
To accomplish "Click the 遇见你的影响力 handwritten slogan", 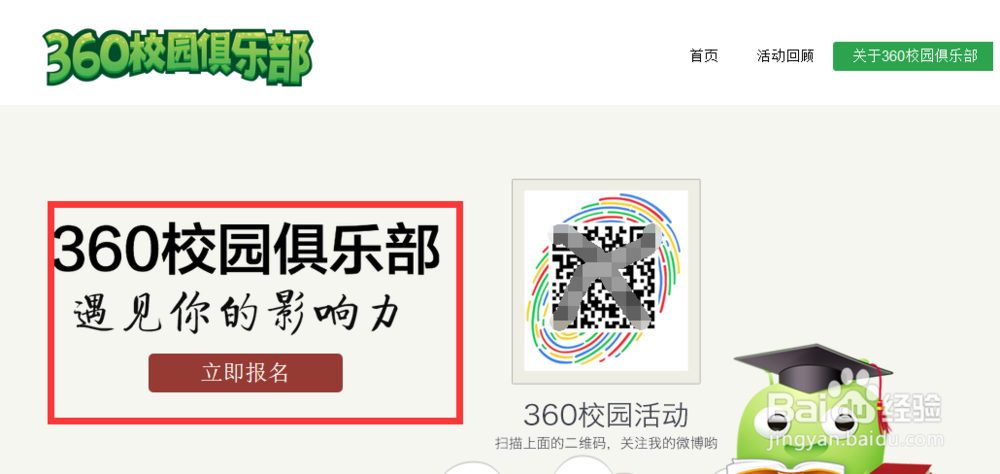I will click(x=236, y=313).
